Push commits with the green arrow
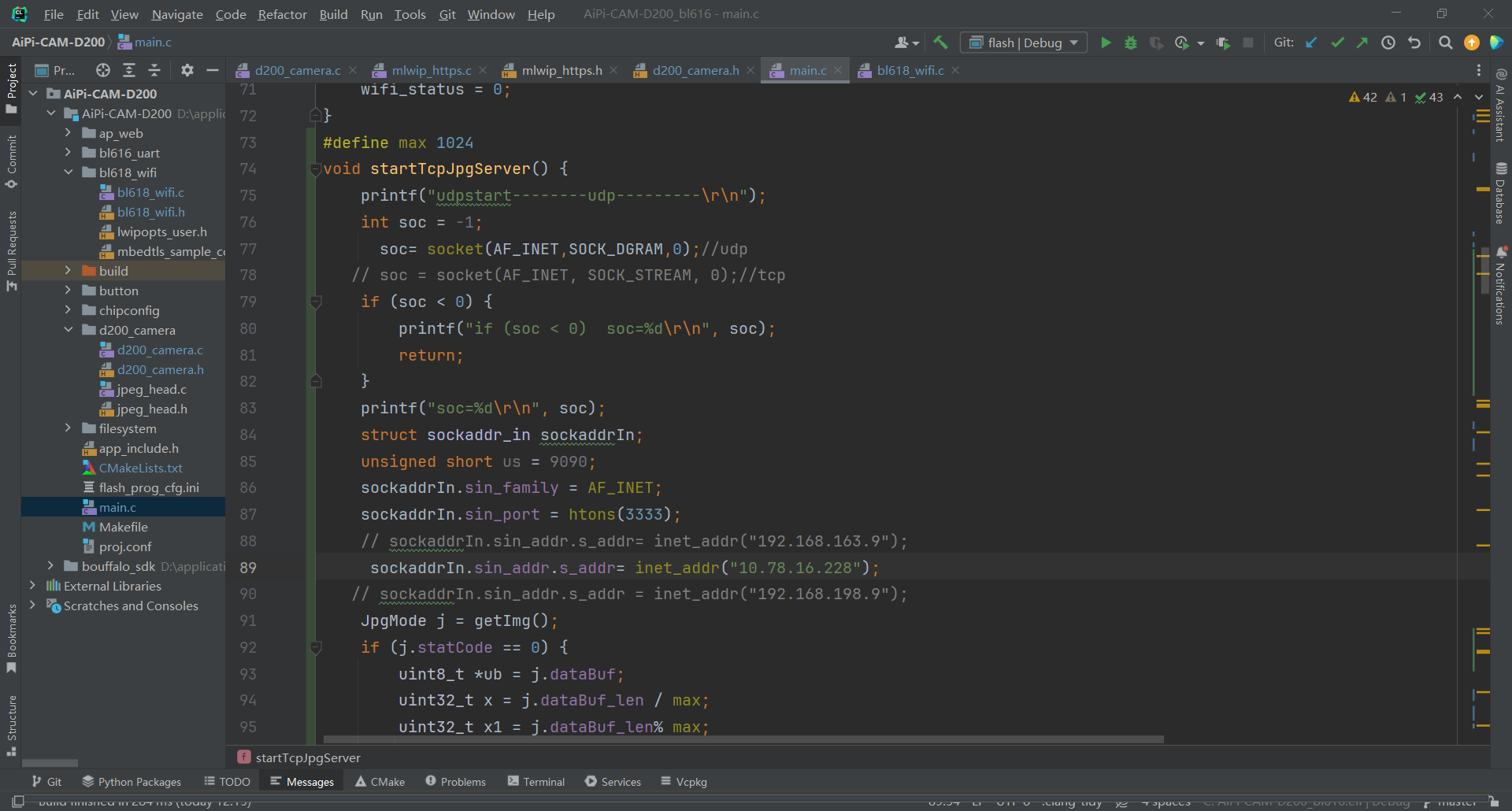1512x811 pixels. (1362, 43)
